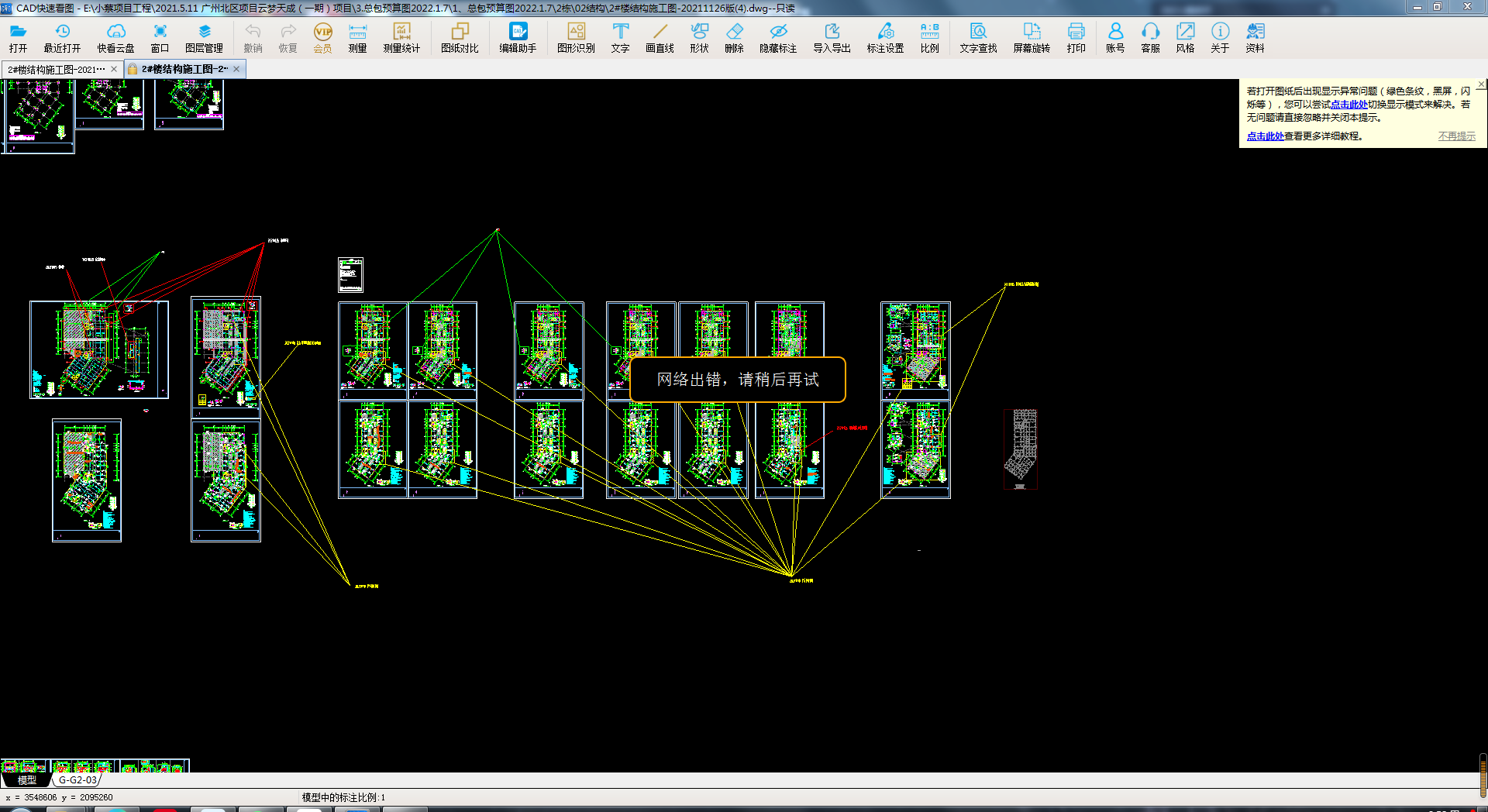
Task: Open 测量统计 measurement statistics
Action: [401, 37]
